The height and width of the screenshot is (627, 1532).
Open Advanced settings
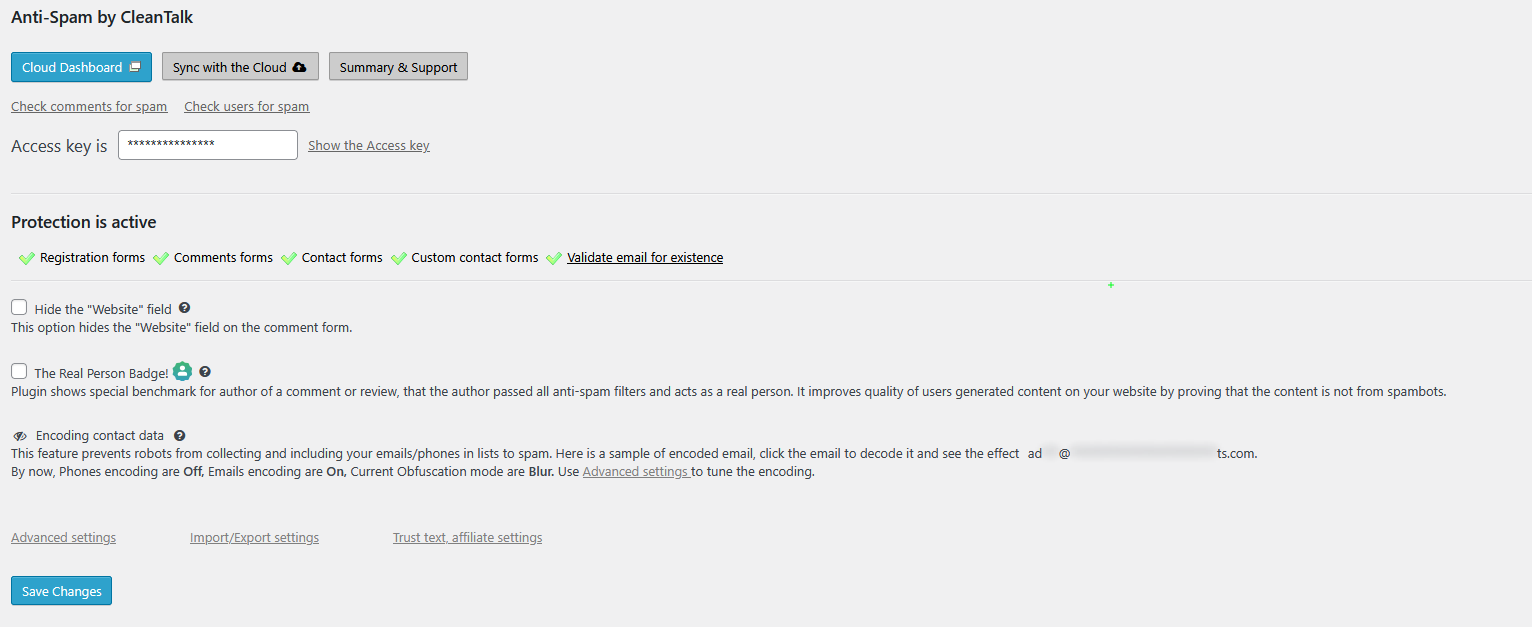63,537
